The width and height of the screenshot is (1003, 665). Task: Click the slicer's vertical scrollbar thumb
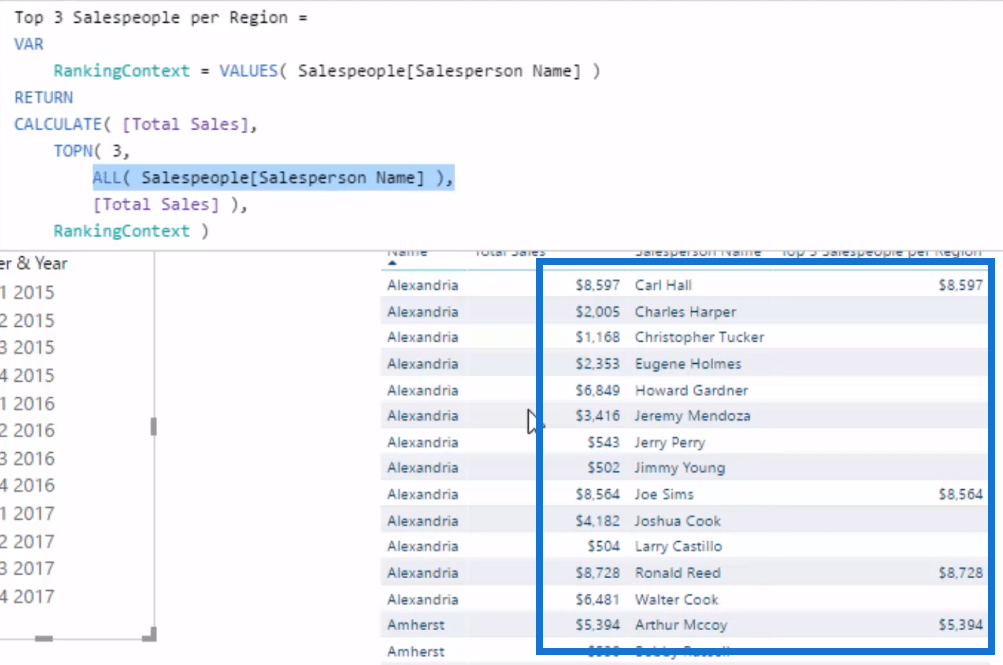pyautogui.click(x=154, y=426)
